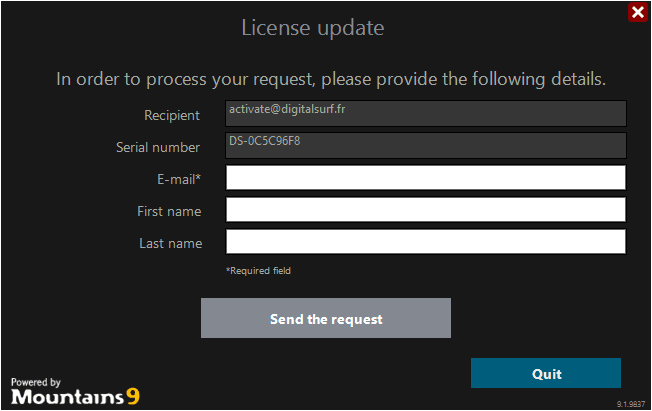Image resolution: width=652 pixels, height=411 pixels.
Task: Click the Quit button
Action: pos(546,373)
